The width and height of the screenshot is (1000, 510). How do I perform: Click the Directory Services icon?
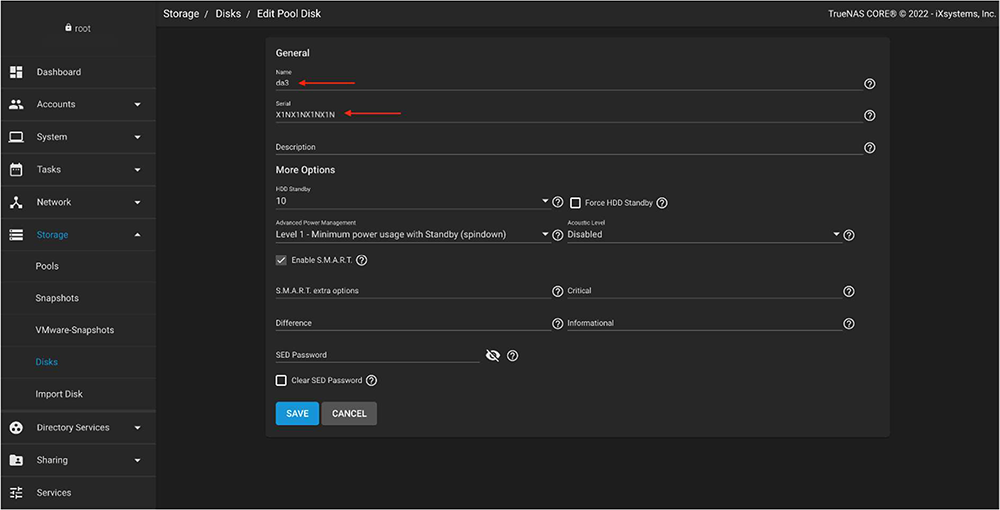coord(16,428)
